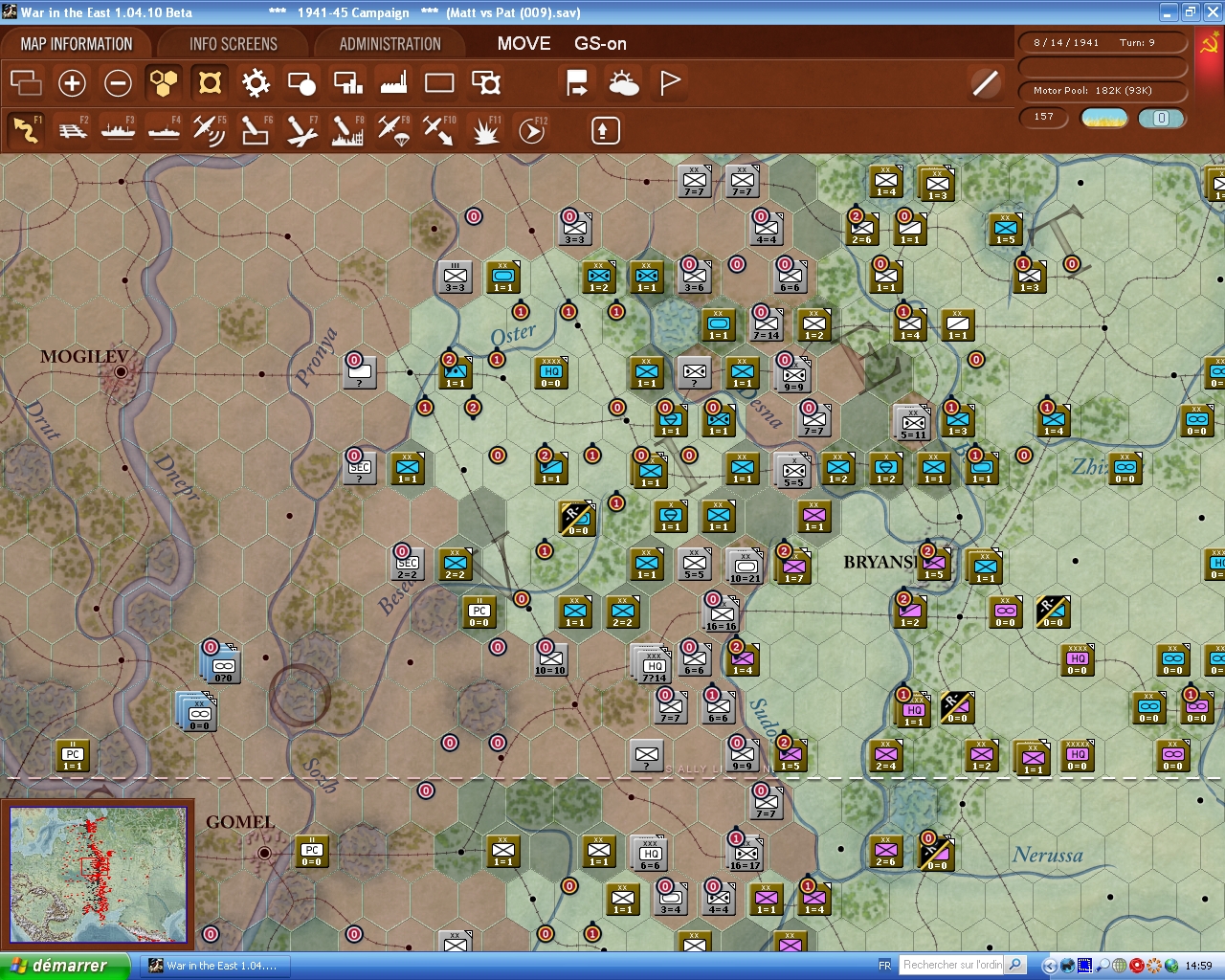Click the taskbar search input field

click(x=953, y=965)
